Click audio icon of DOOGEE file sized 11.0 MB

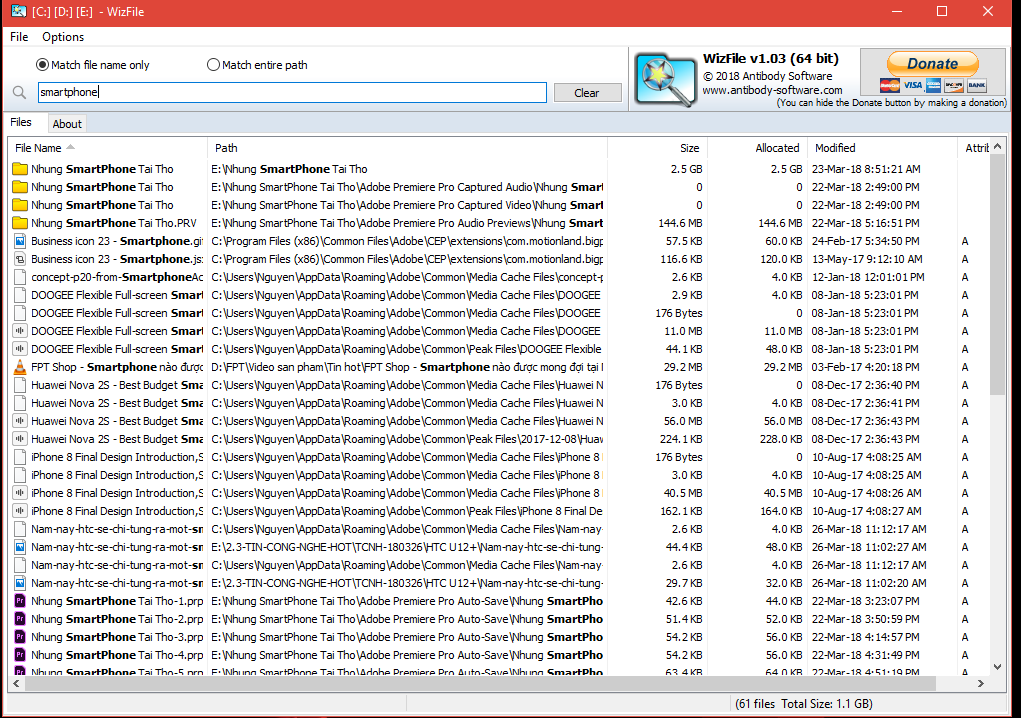click(x=20, y=331)
